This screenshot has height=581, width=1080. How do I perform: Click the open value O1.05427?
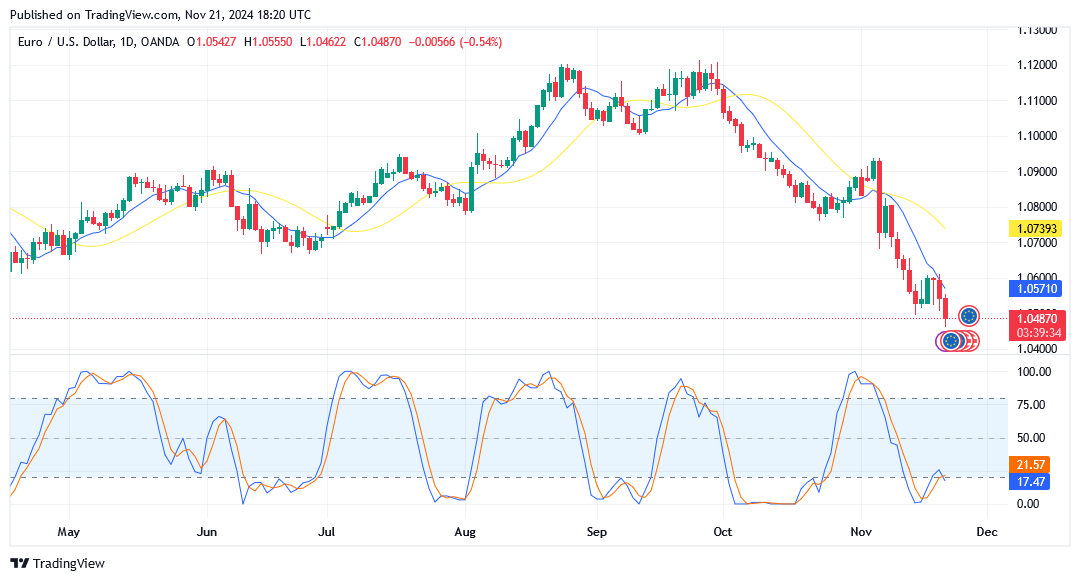[211, 42]
